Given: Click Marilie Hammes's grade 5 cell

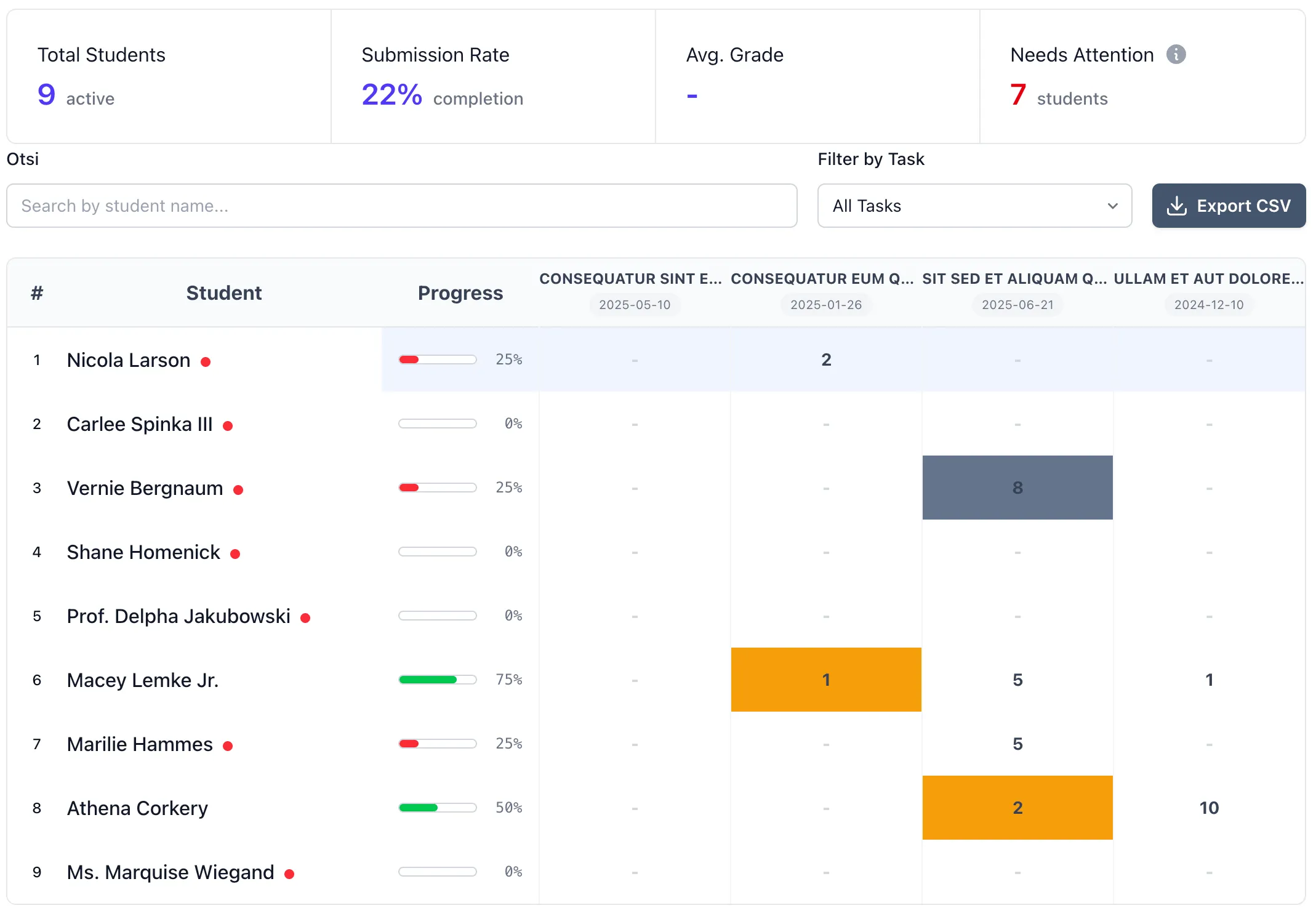Looking at the screenshot, I should (1017, 744).
